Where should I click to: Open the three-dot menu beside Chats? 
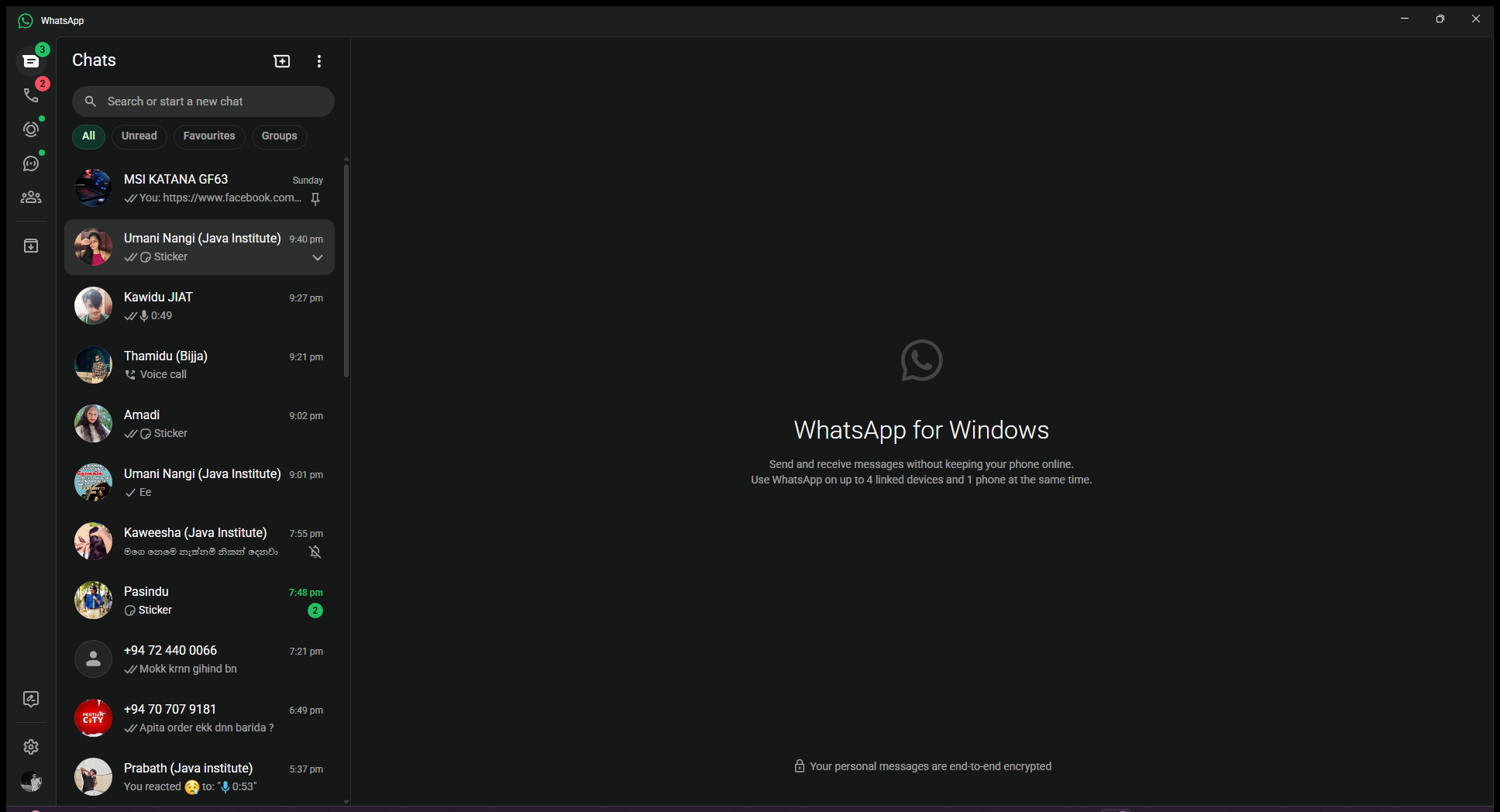pos(319,61)
